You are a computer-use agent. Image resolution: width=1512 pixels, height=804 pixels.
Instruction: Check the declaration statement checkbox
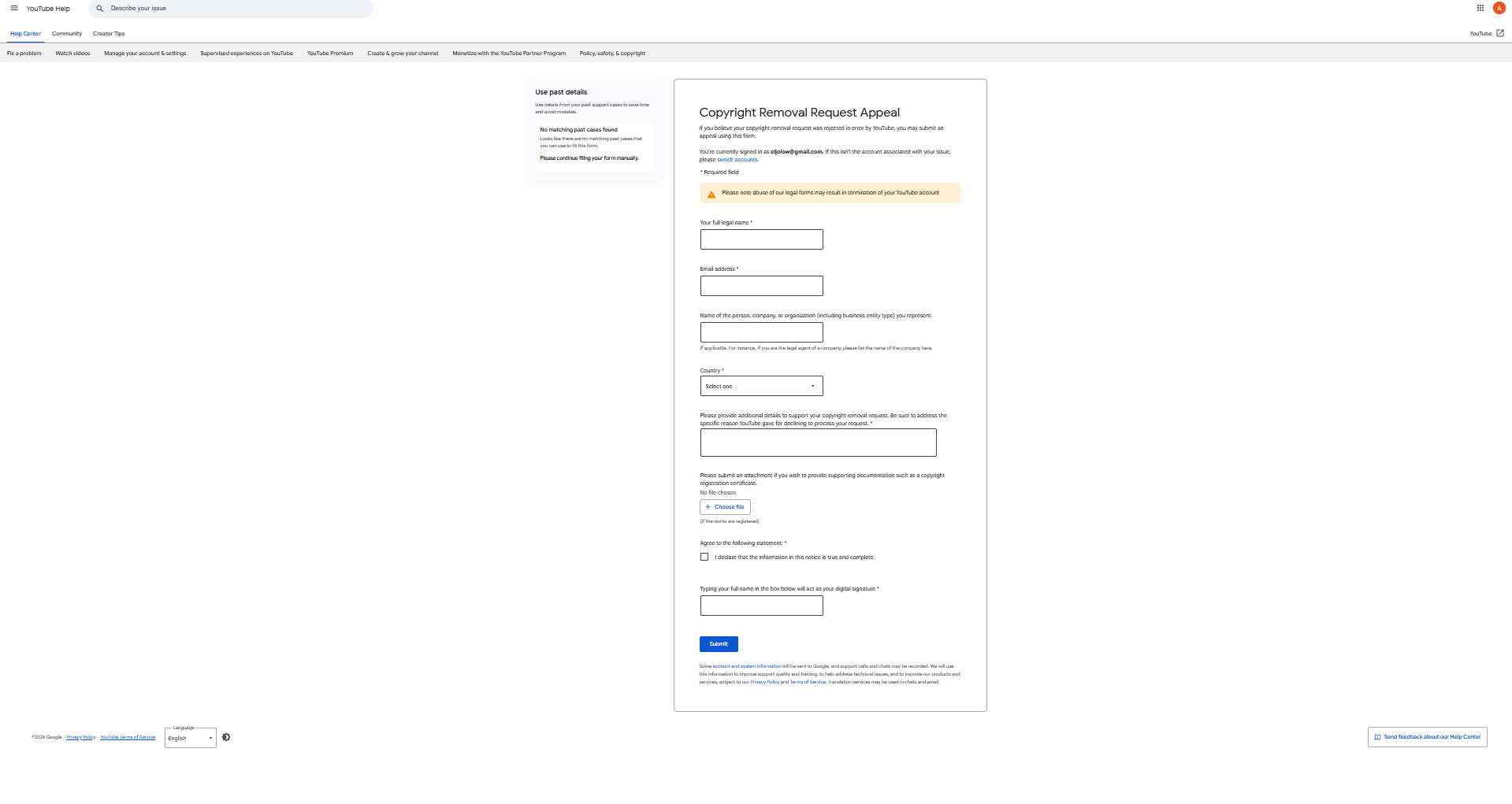(704, 557)
